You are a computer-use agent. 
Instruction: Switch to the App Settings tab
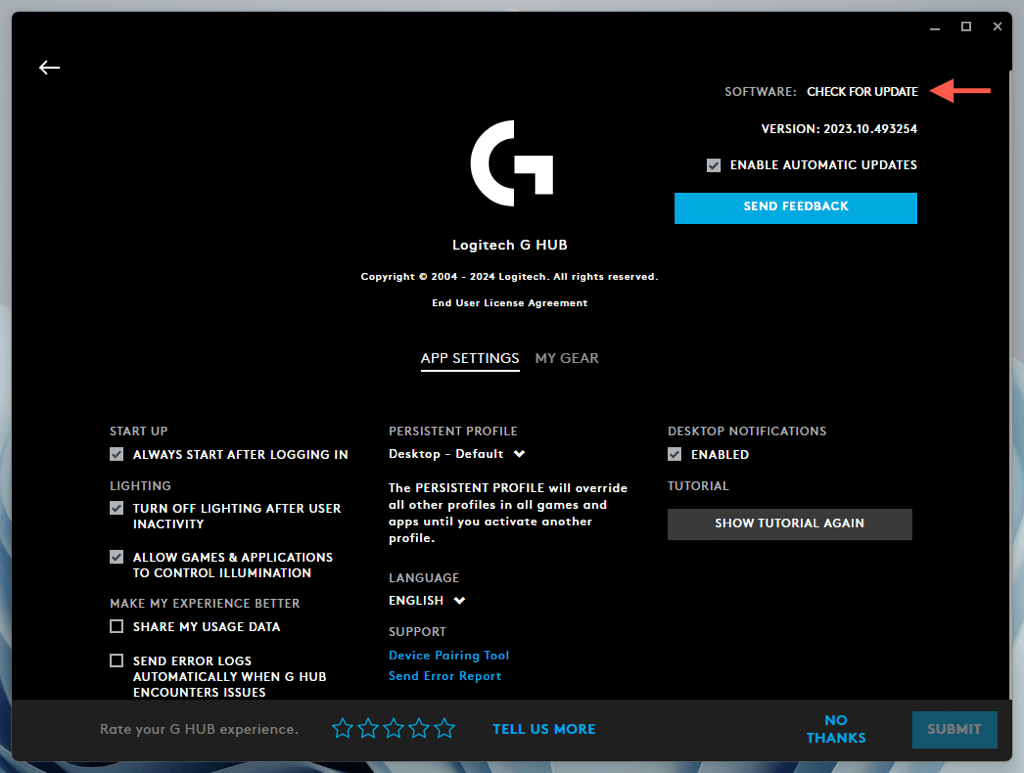(x=470, y=358)
